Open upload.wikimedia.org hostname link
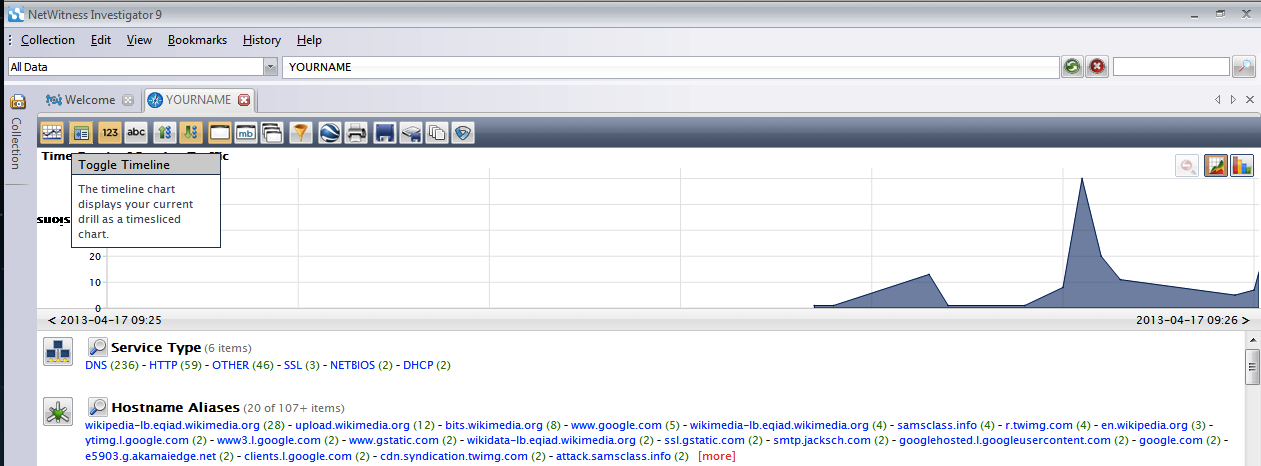Image resolution: width=1261 pixels, height=466 pixels. coord(353,425)
